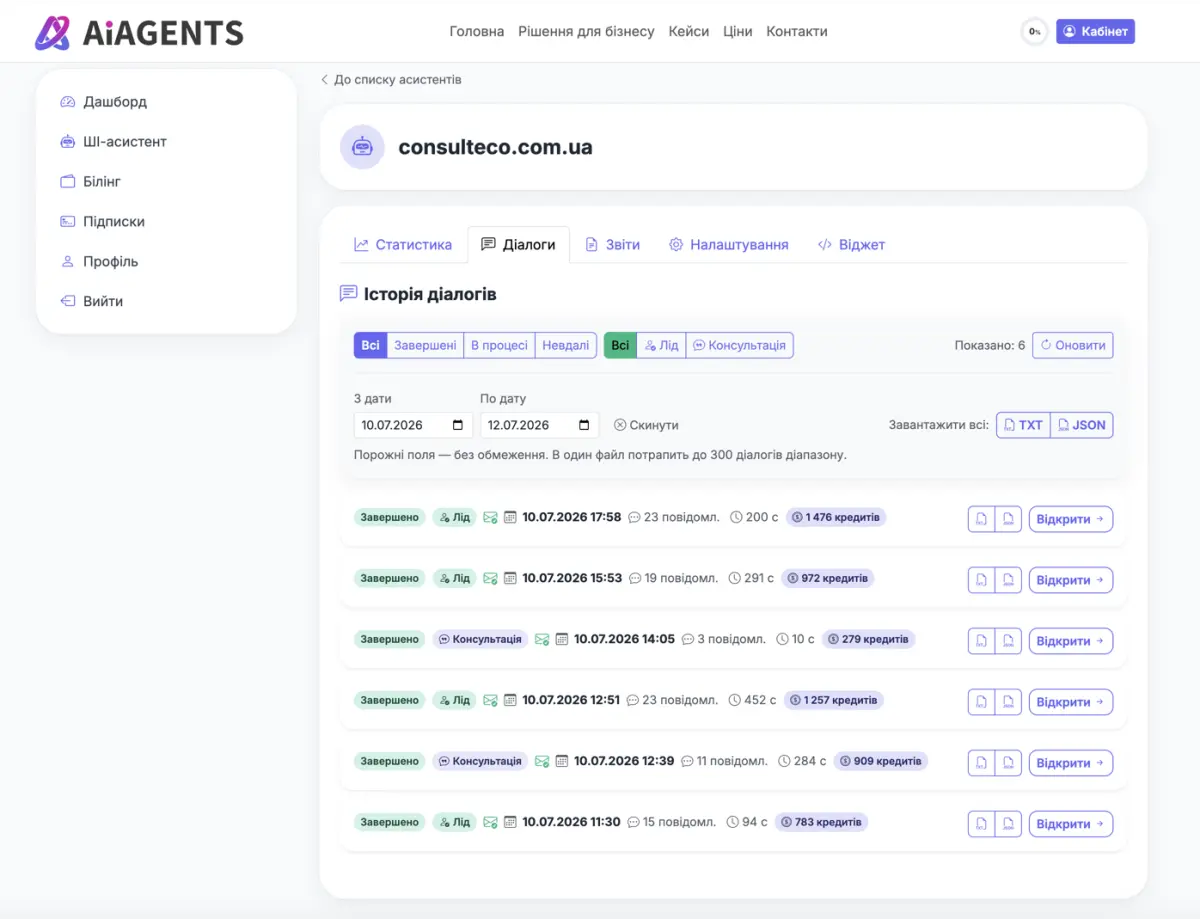The image size is (1200, 919).
Task: Filter dialogs by Невдалі
Action: coord(566,346)
